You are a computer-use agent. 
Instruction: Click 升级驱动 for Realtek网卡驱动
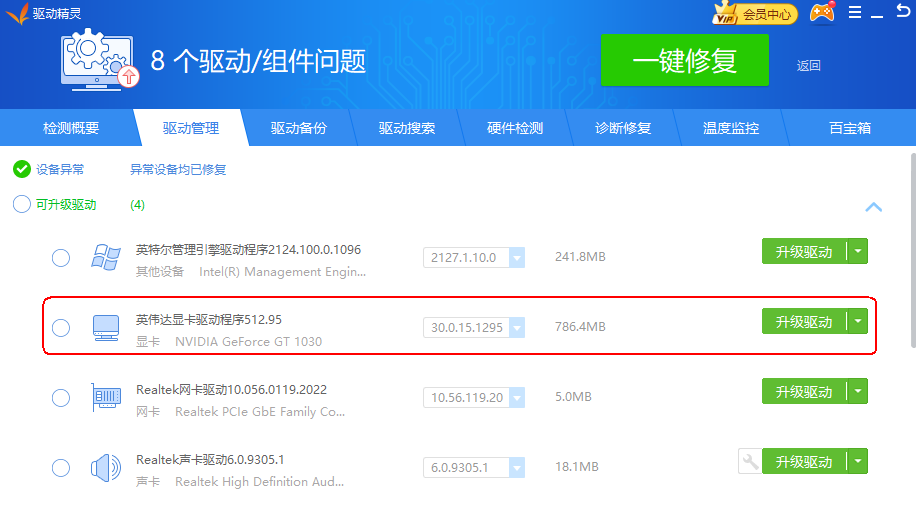(x=804, y=391)
